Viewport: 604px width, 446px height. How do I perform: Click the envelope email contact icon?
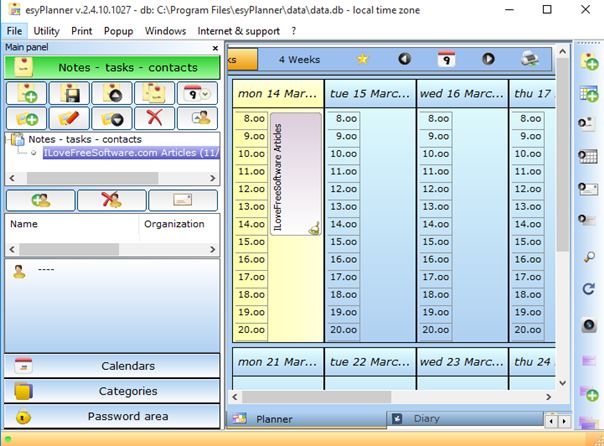pos(183,199)
